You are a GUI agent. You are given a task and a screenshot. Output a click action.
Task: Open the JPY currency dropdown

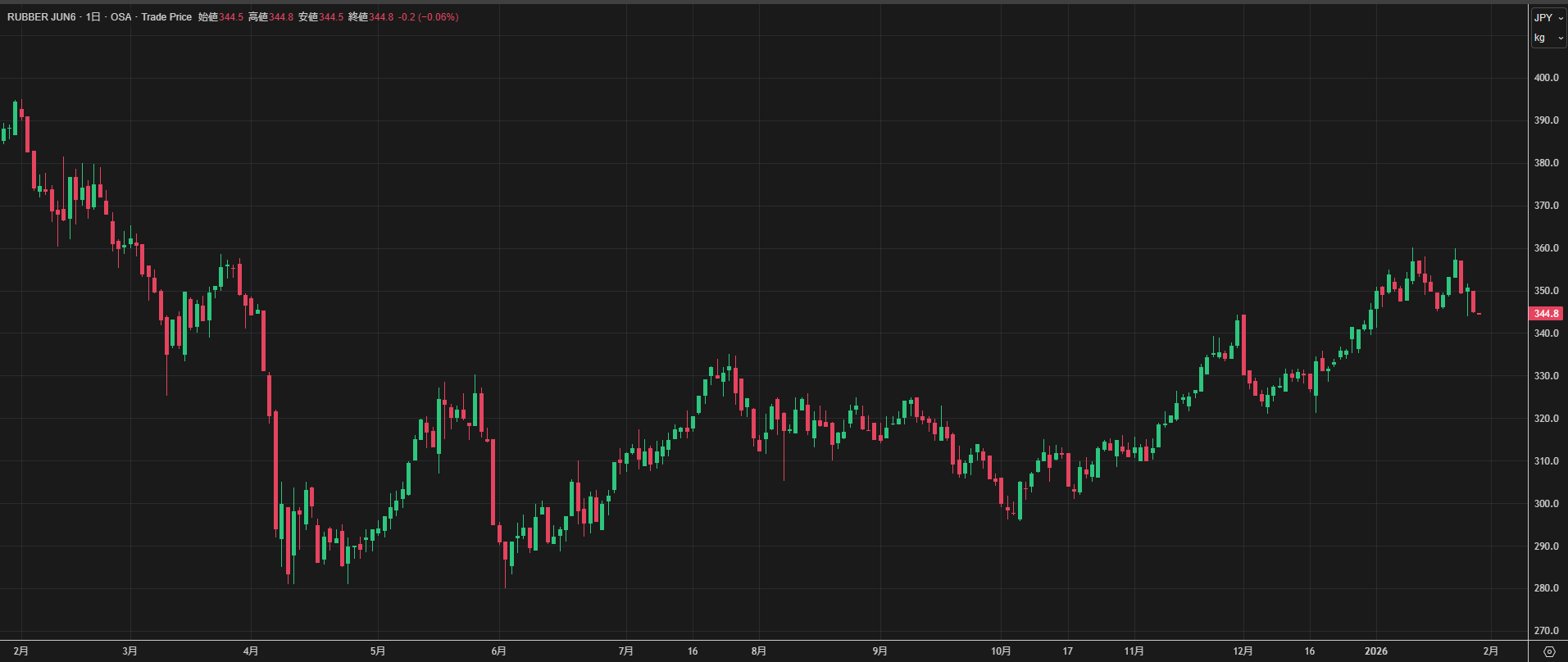pyautogui.click(x=1548, y=17)
